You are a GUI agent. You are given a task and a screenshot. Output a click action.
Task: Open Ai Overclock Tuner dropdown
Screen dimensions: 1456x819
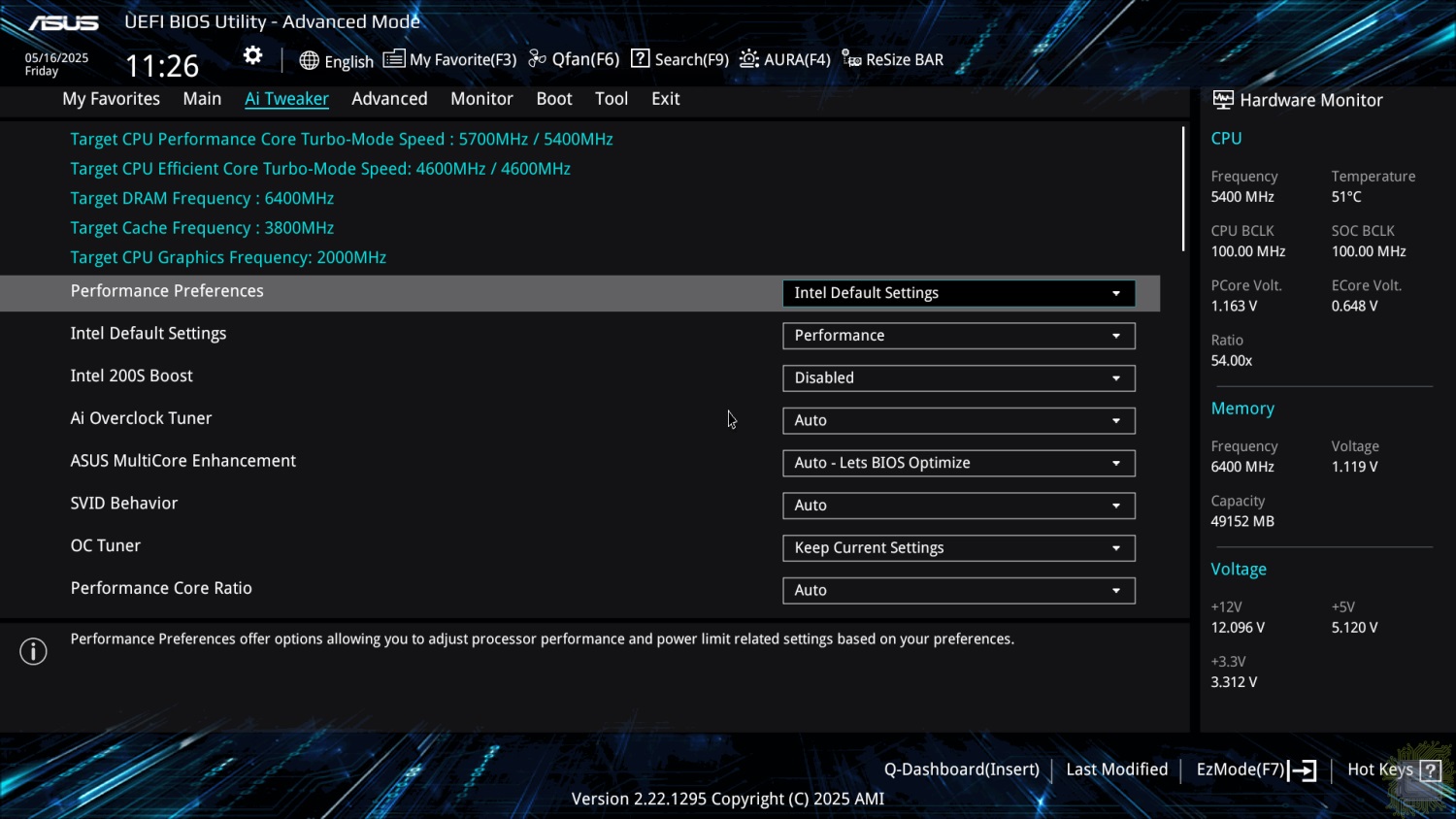(x=959, y=420)
